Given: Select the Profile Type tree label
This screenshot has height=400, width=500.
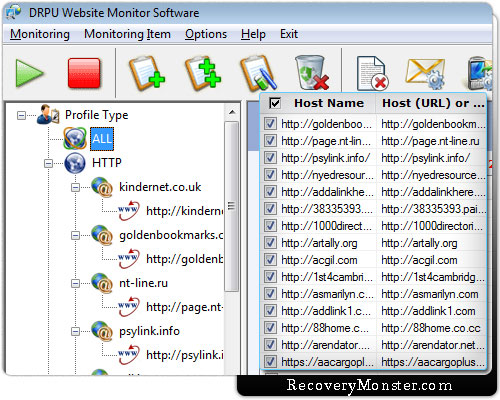Looking at the screenshot, I should tap(97, 115).
